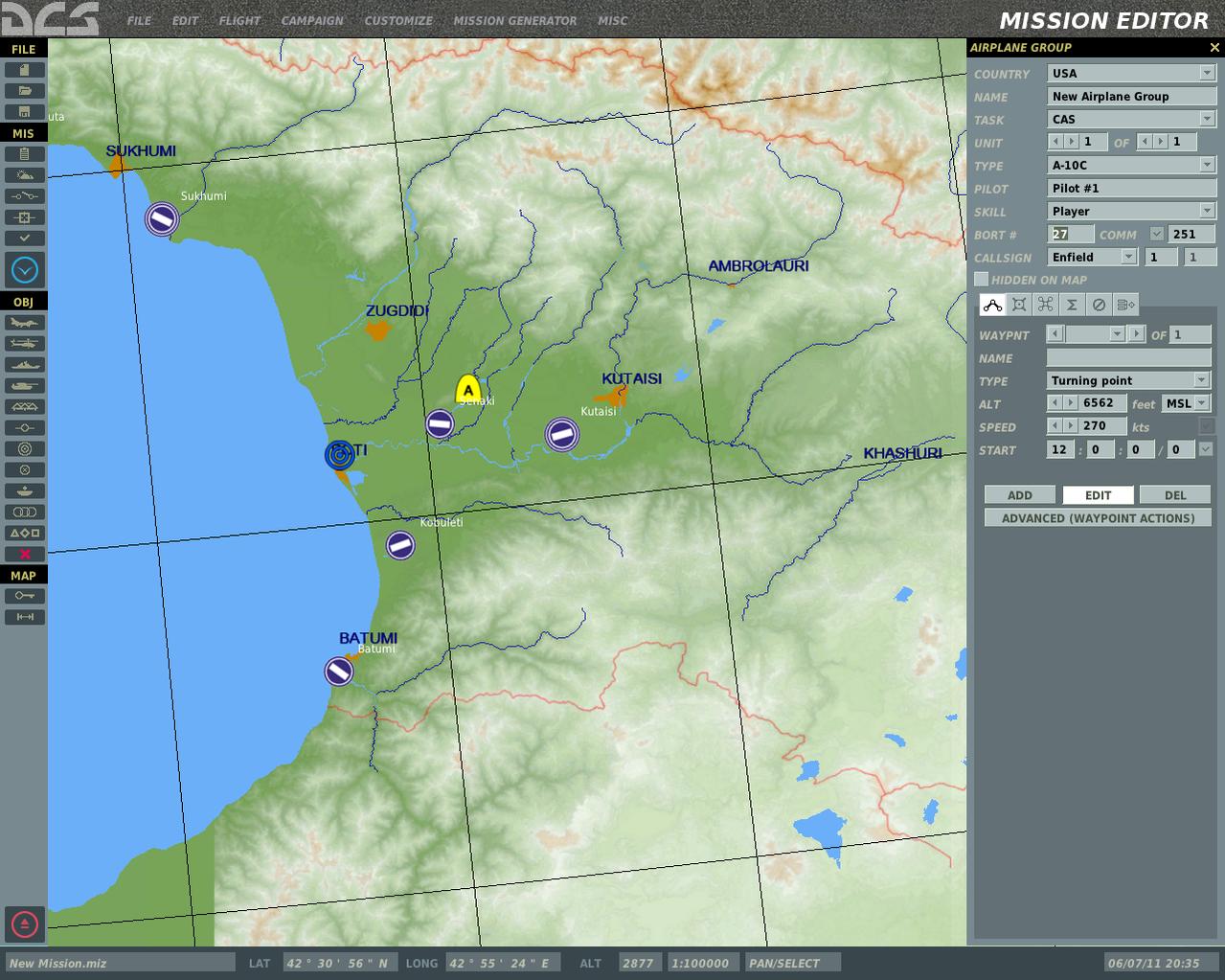Screen dimensions: 1225x980
Task: Open the MISSION GENERATOR menu
Action: tap(515, 20)
